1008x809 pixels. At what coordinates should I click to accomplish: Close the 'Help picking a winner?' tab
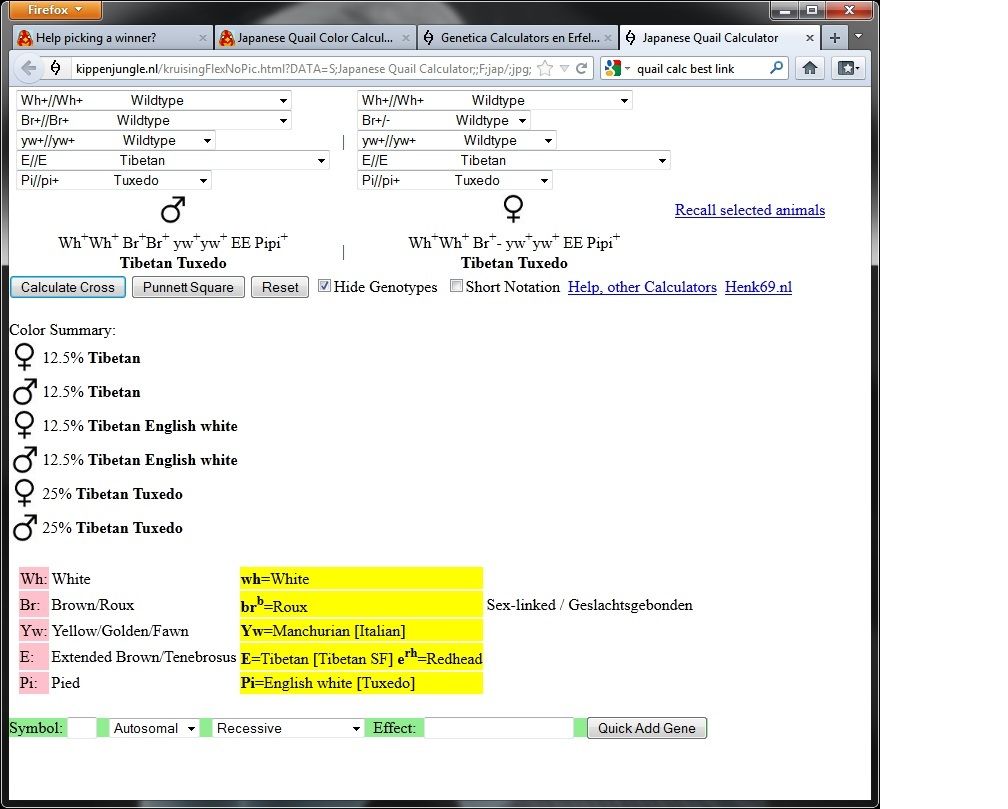point(203,38)
